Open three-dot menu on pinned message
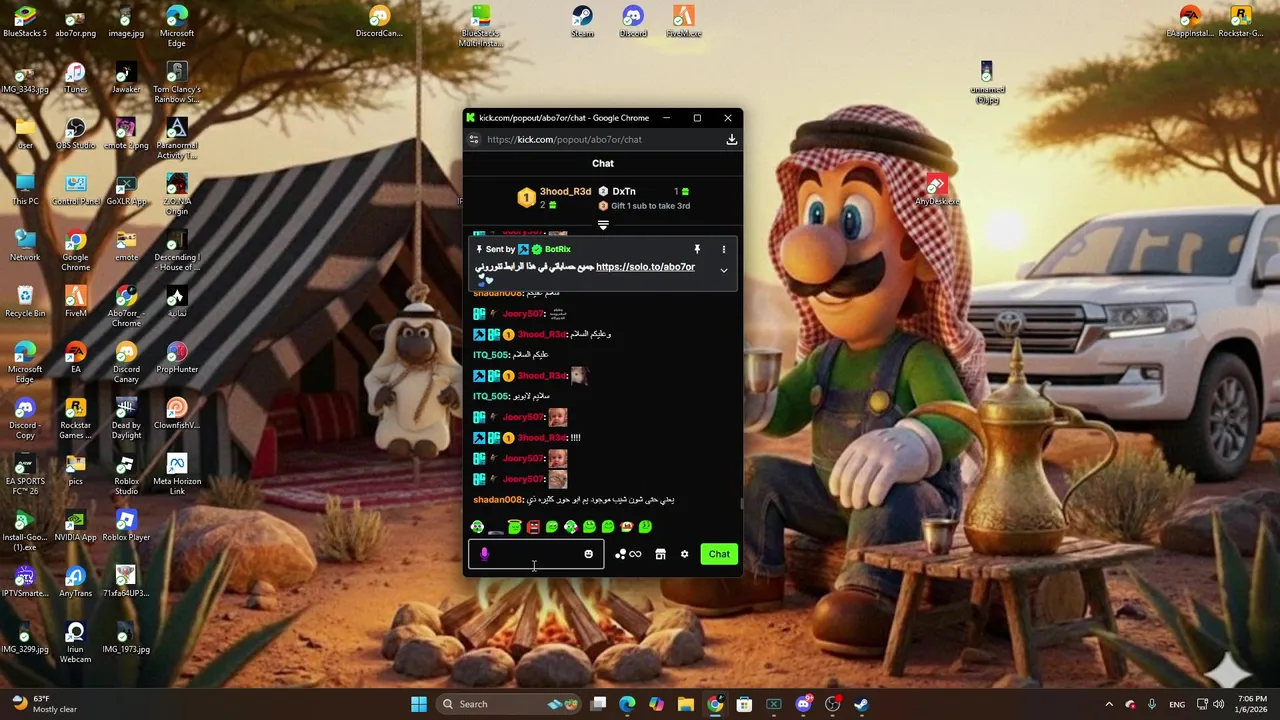Screen dimensions: 1280x720 [x=724, y=249]
